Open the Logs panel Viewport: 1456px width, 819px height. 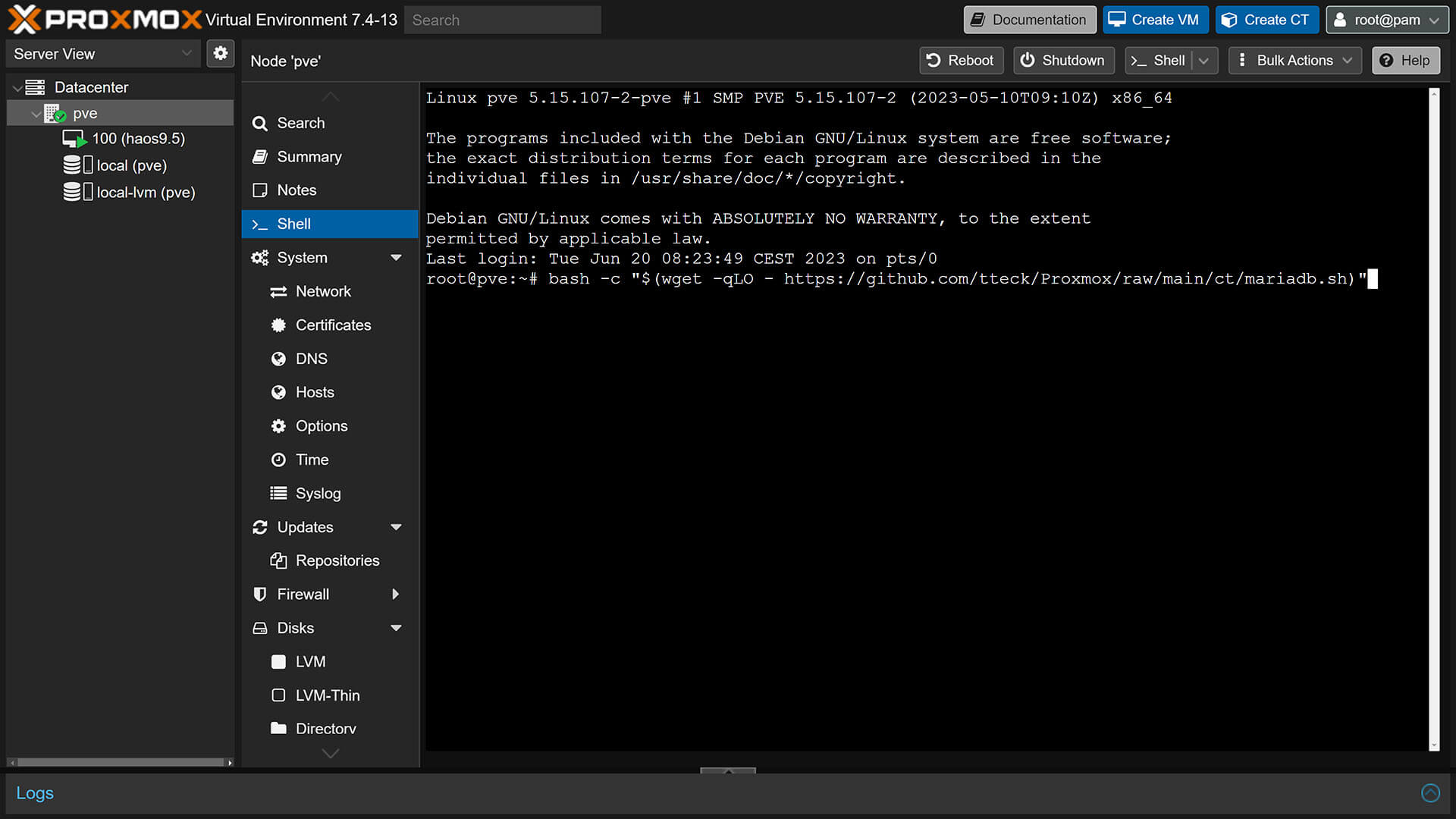point(35,792)
